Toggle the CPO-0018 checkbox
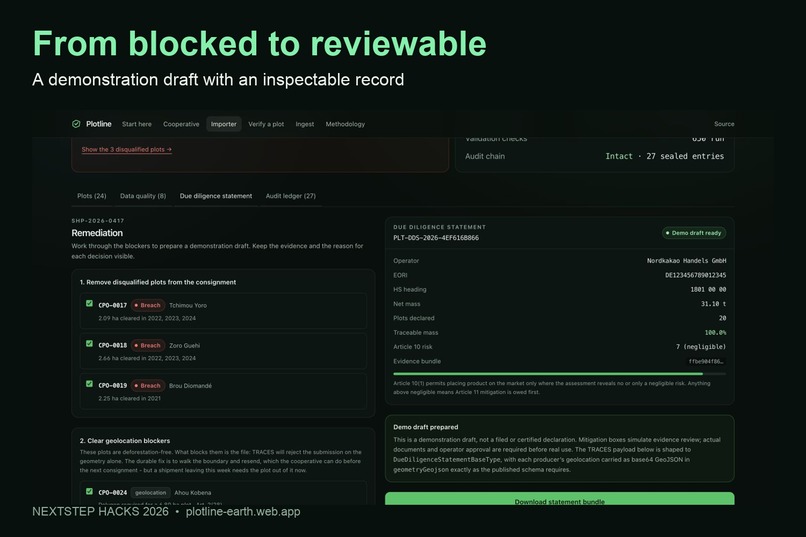Image resolution: width=806 pixels, height=537 pixels. (89, 344)
